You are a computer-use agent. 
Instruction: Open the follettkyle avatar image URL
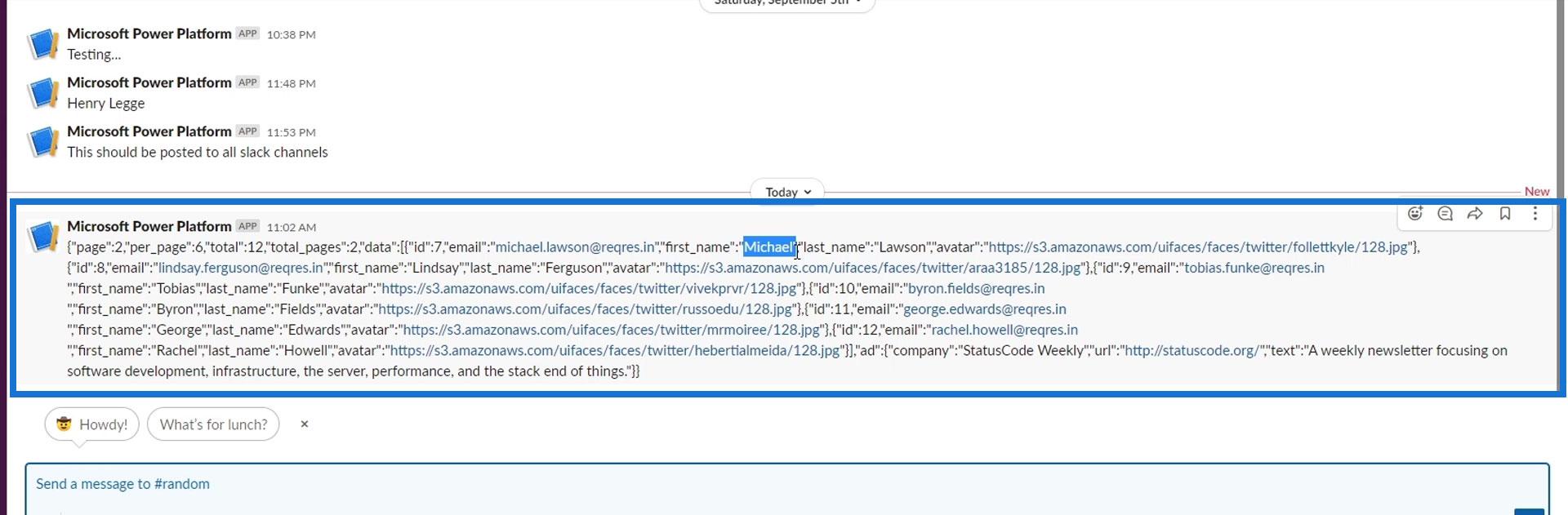pos(1199,247)
